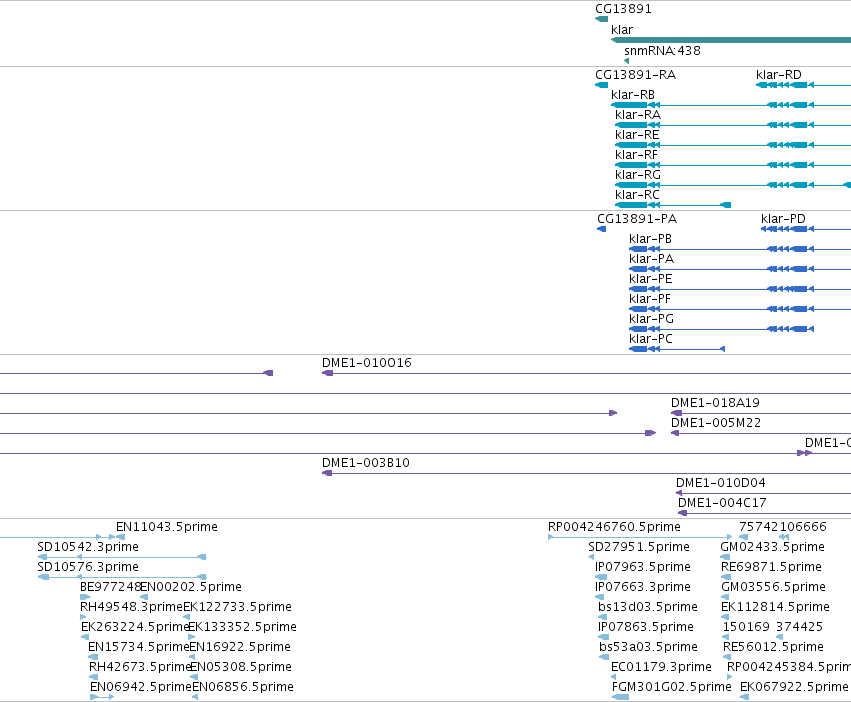Image resolution: width=851 pixels, height=702 pixels.
Task: Select the klar-PF protein label
Action: pos(650,299)
